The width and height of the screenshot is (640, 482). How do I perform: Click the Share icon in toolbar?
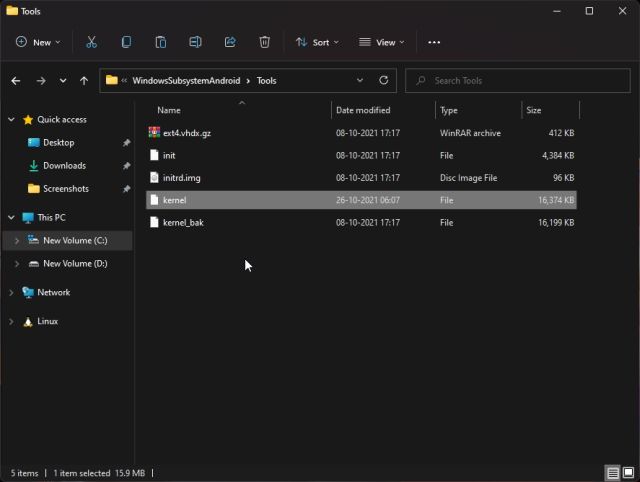230,42
